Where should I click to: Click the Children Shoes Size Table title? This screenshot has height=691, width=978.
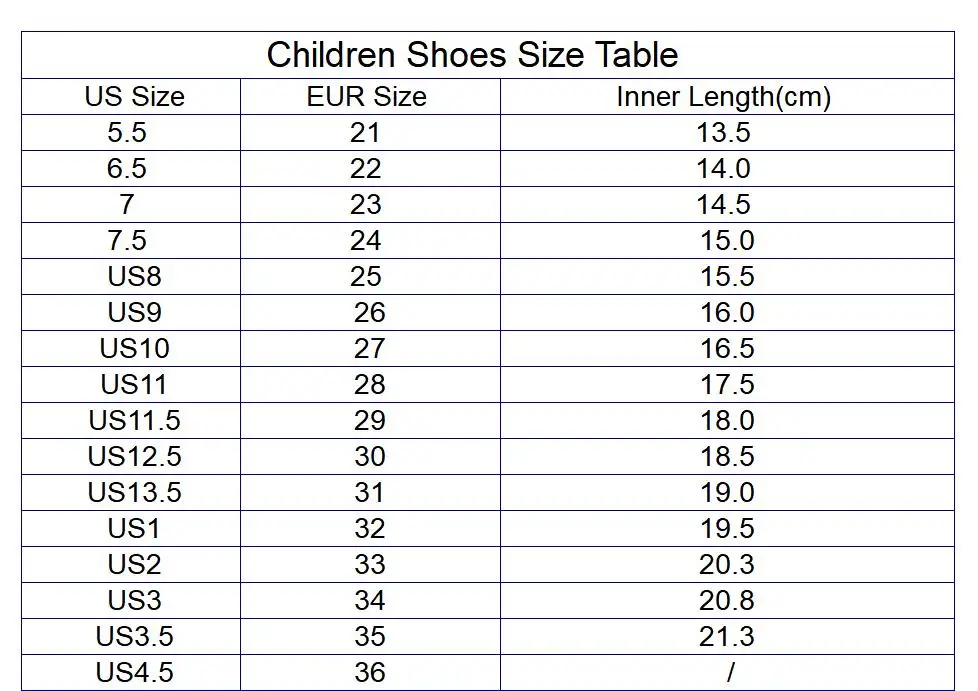[x=472, y=54]
